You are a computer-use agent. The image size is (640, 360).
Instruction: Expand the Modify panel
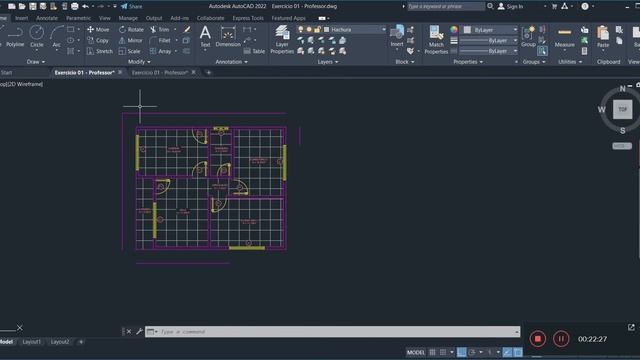pos(139,62)
